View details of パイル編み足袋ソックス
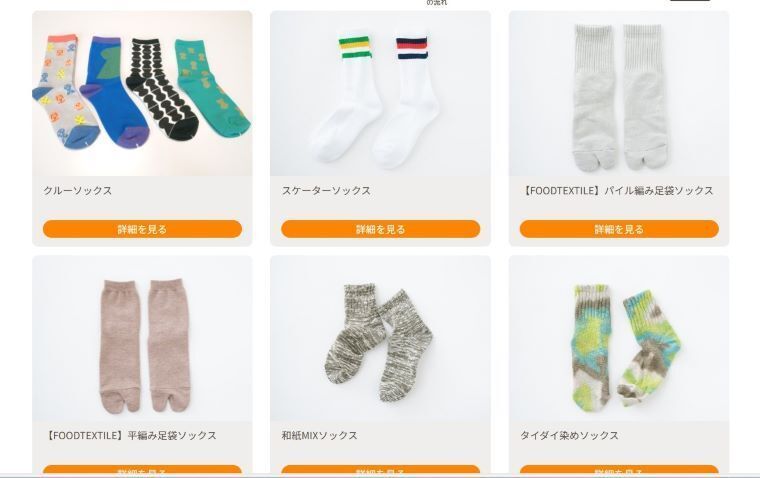 click(619, 229)
